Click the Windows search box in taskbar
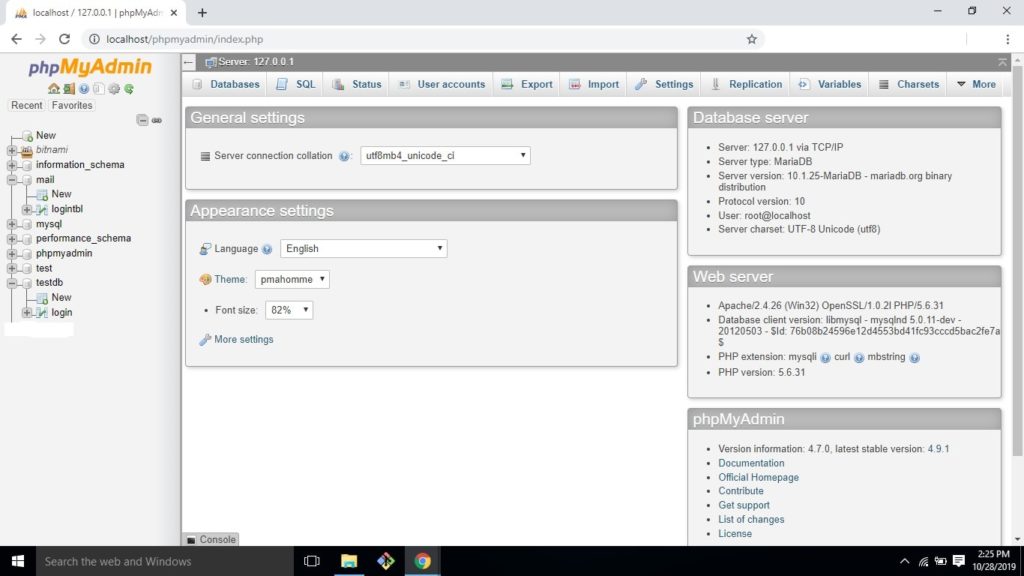This screenshot has height=576, width=1024. (165, 561)
